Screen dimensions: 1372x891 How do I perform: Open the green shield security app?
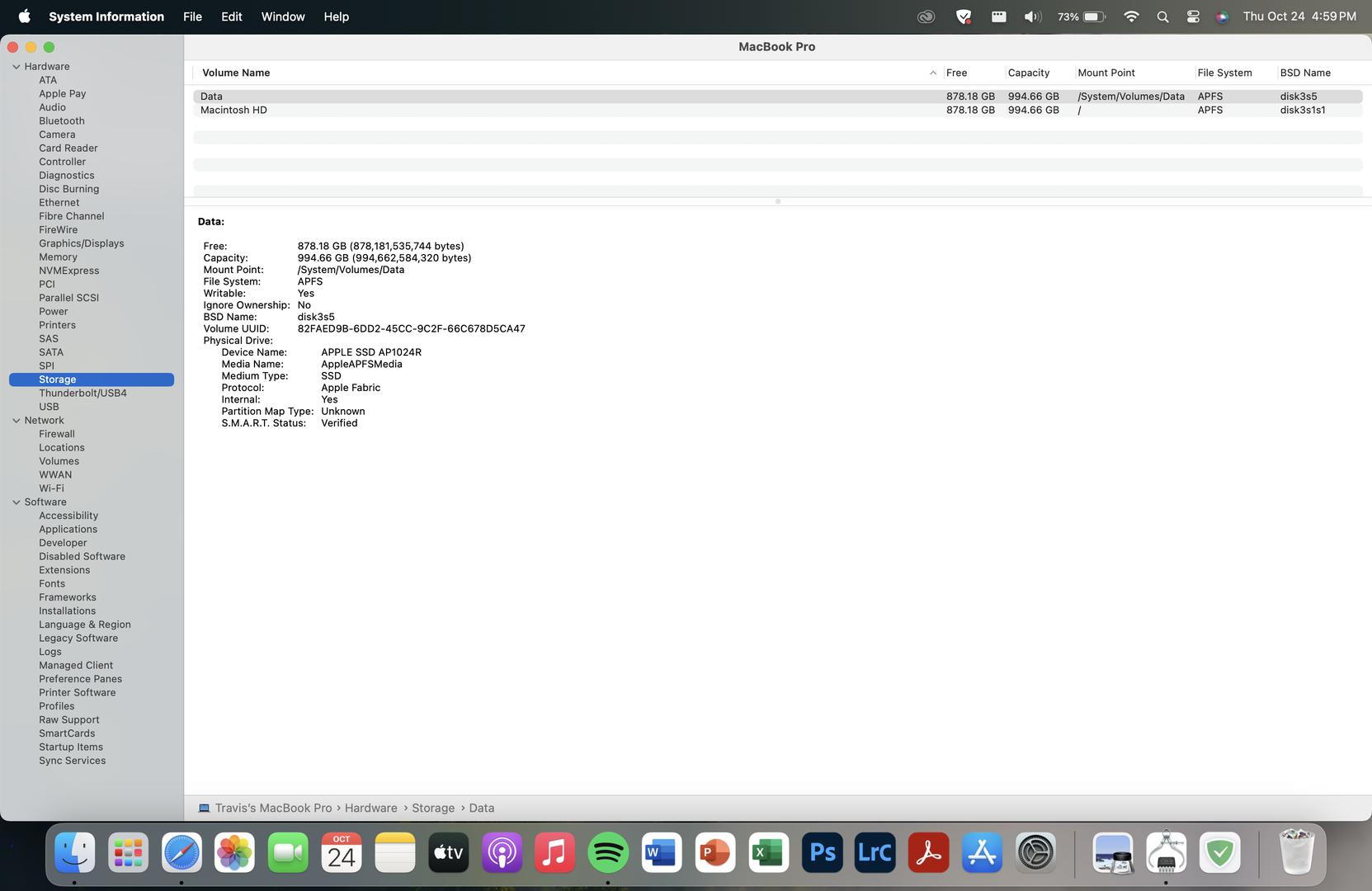pyautogui.click(x=1220, y=852)
